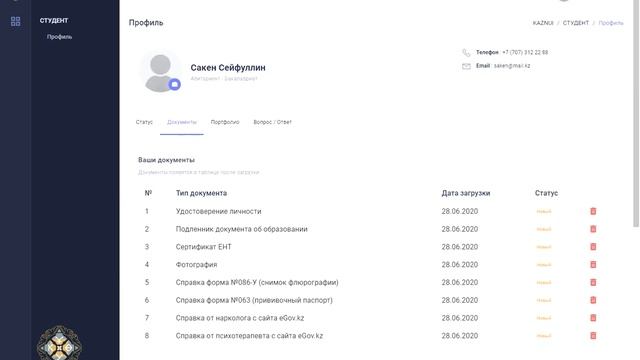Delete the Удостоверение личности document

click(x=593, y=211)
